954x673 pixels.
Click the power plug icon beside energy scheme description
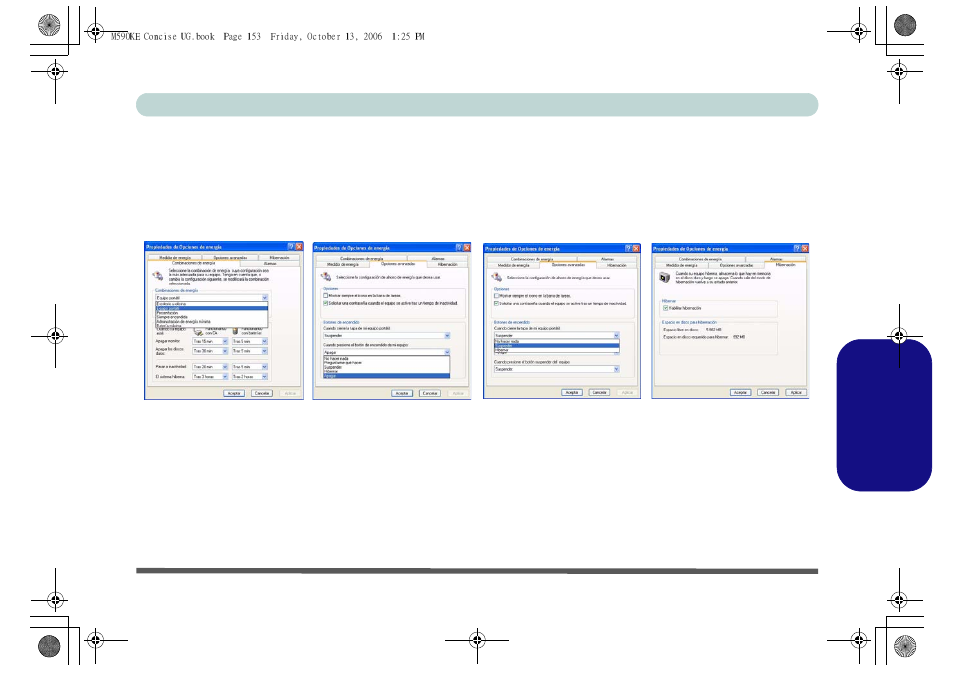coord(156,277)
